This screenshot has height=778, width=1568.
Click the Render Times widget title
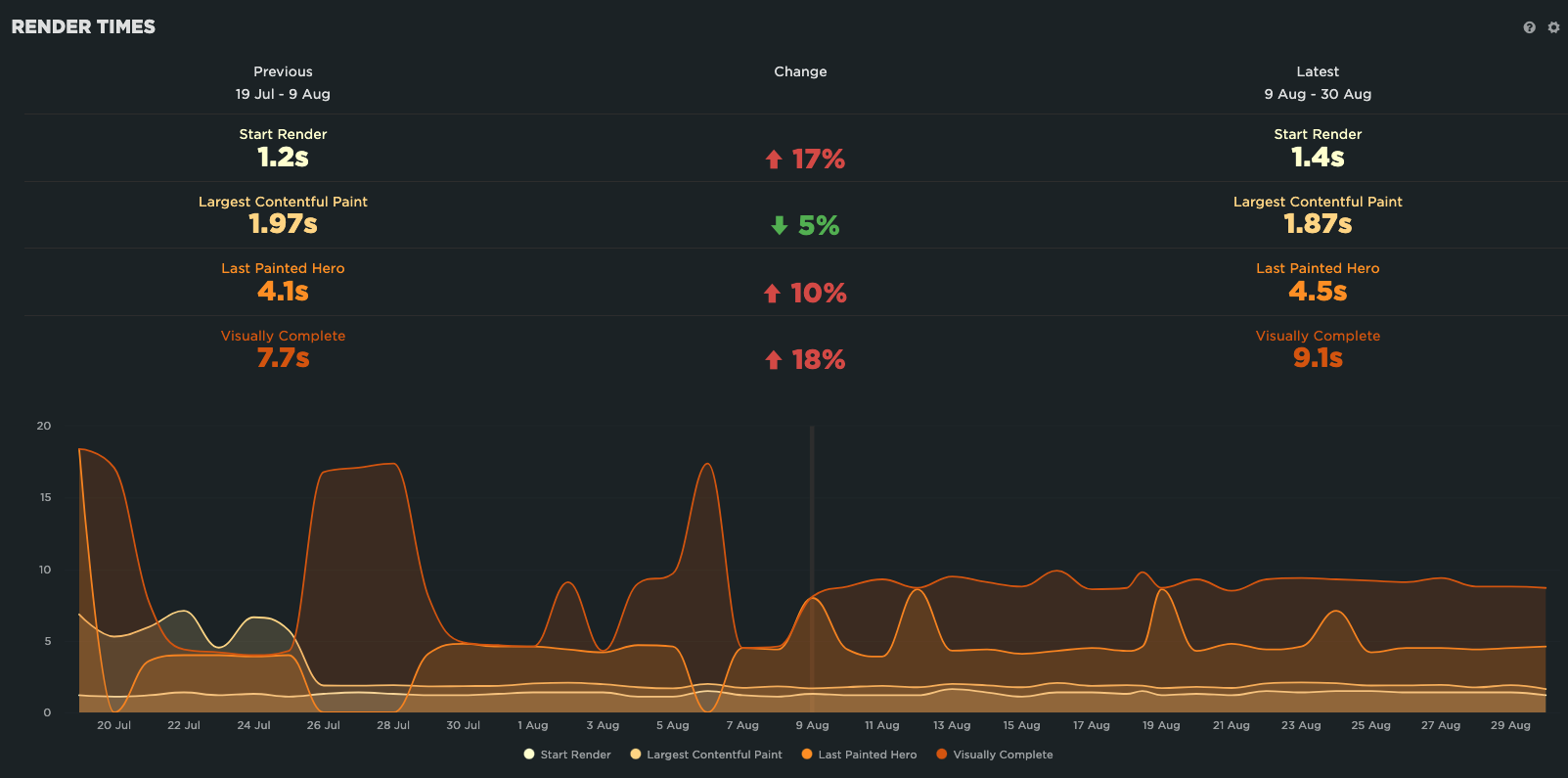(x=83, y=27)
